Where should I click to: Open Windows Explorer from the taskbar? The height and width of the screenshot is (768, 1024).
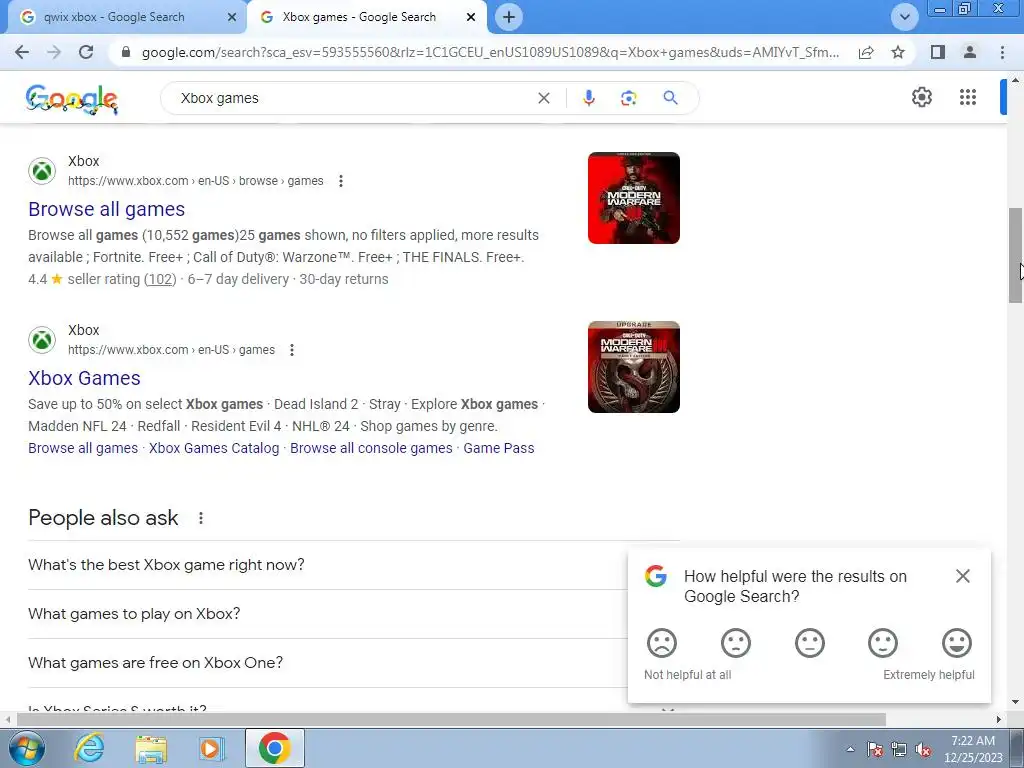pos(151,748)
